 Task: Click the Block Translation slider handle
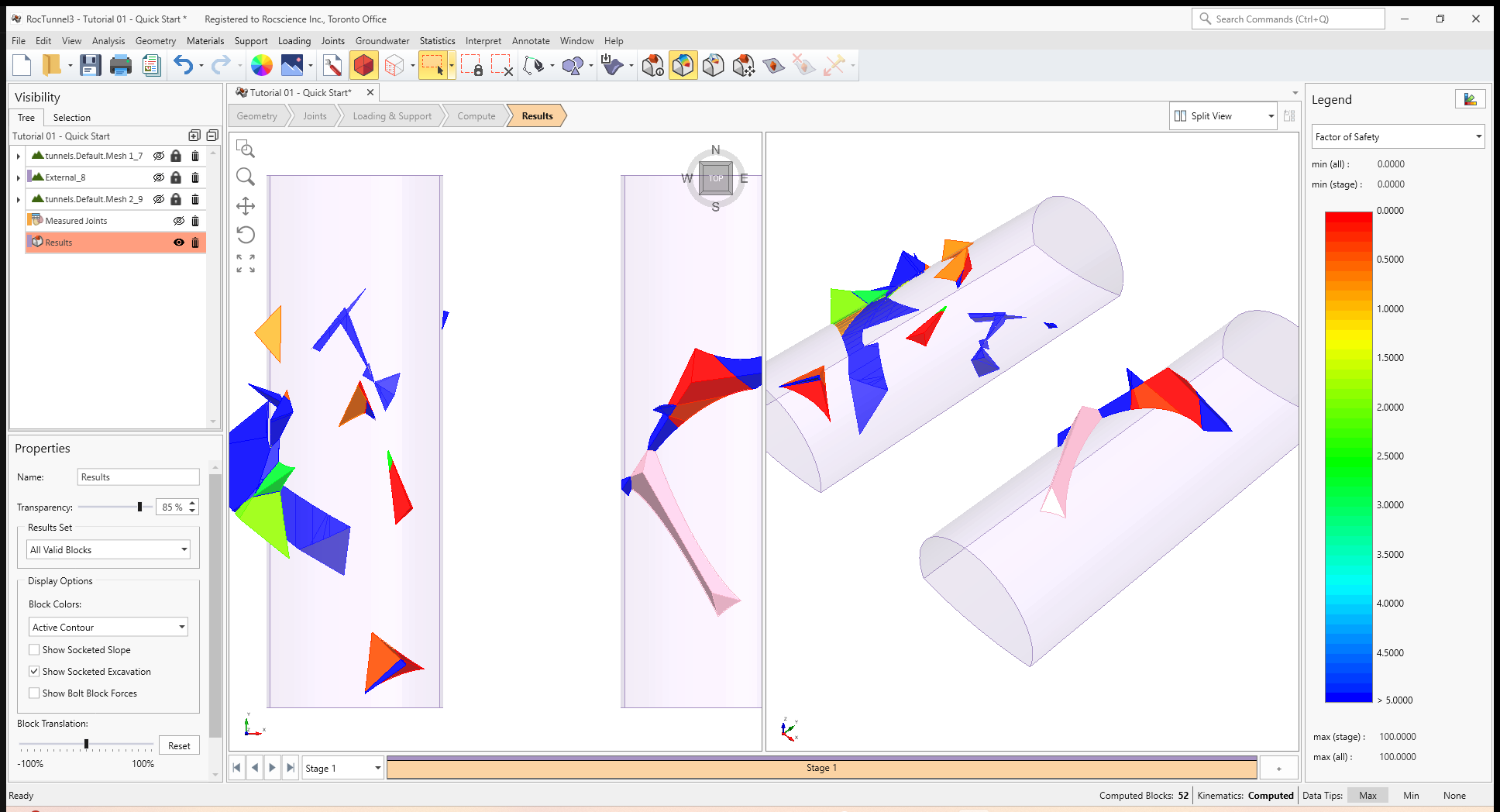tap(86, 744)
